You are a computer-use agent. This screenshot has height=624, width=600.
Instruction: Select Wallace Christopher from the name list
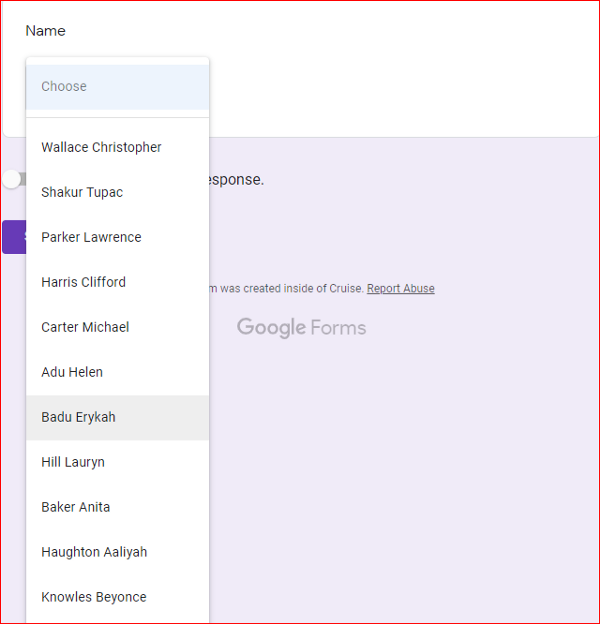pos(117,147)
